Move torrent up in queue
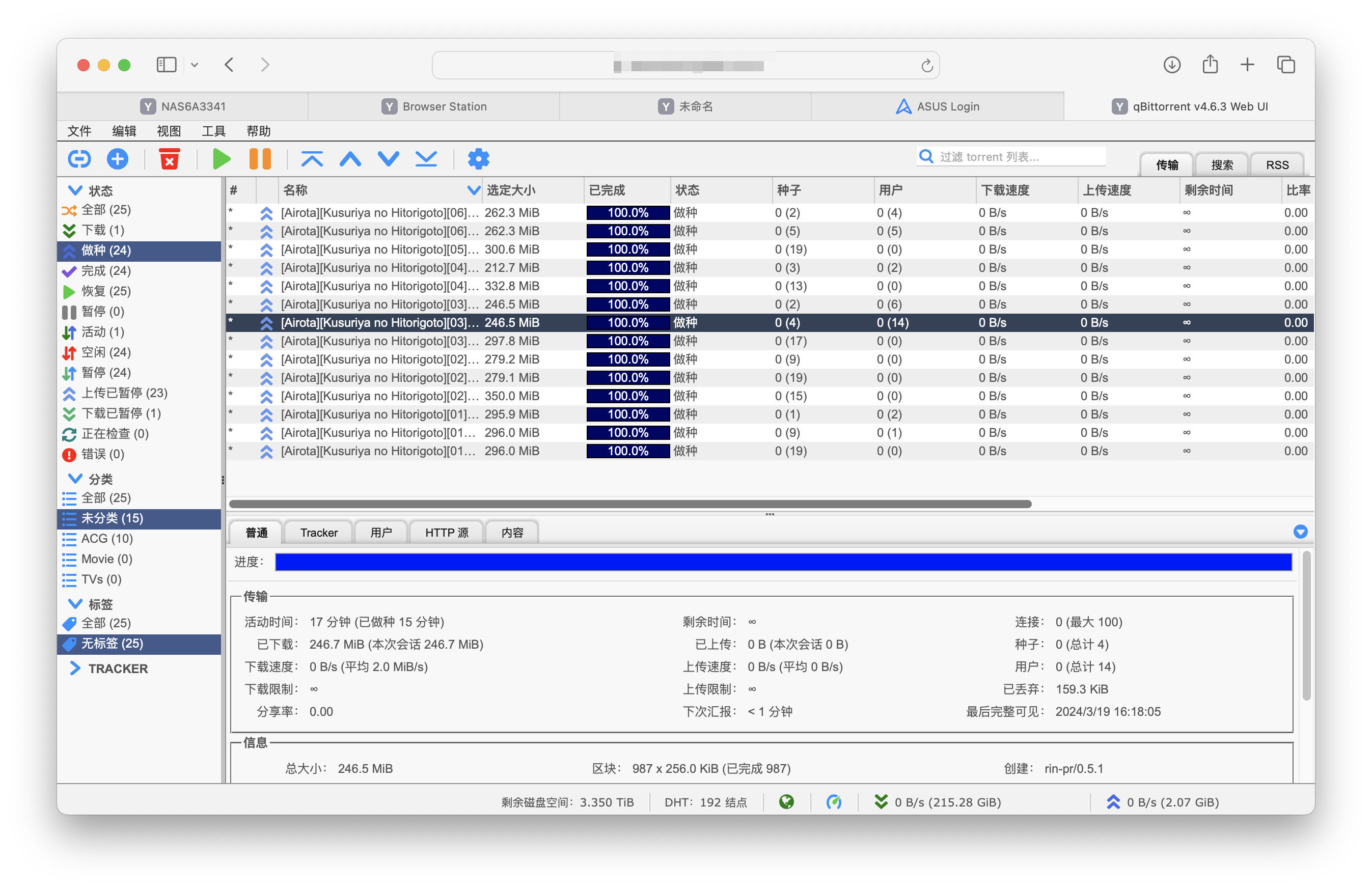The width and height of the screenshot is (1372, 890). click(x=350, y=158)
